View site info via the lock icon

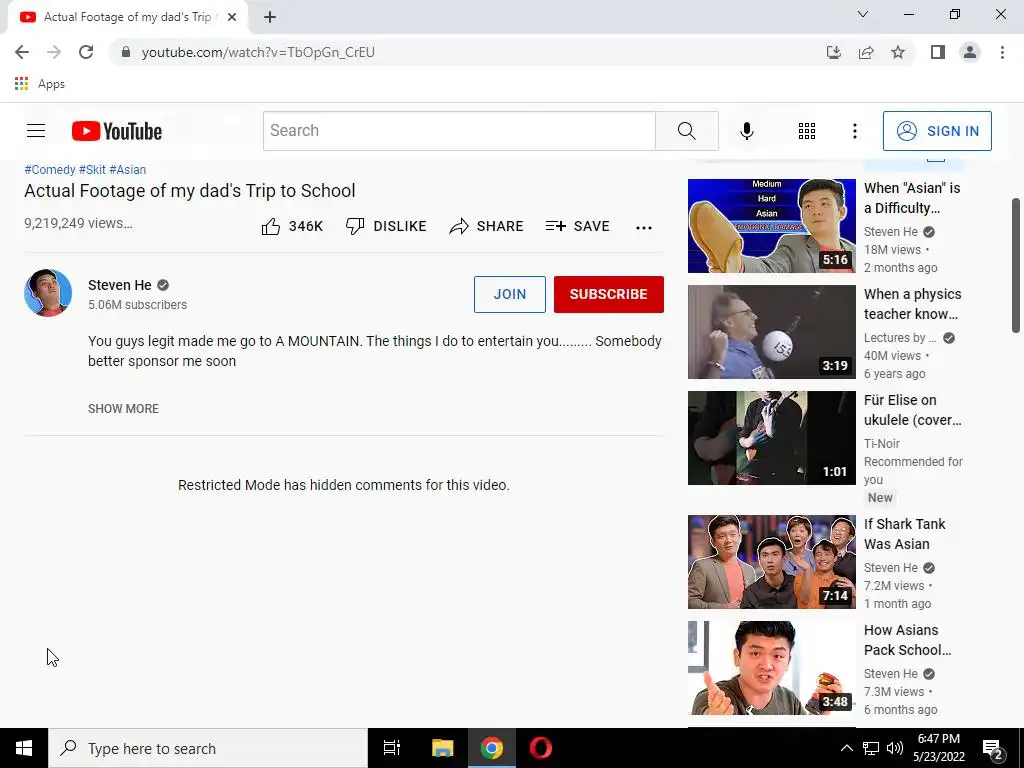point(126,52)
